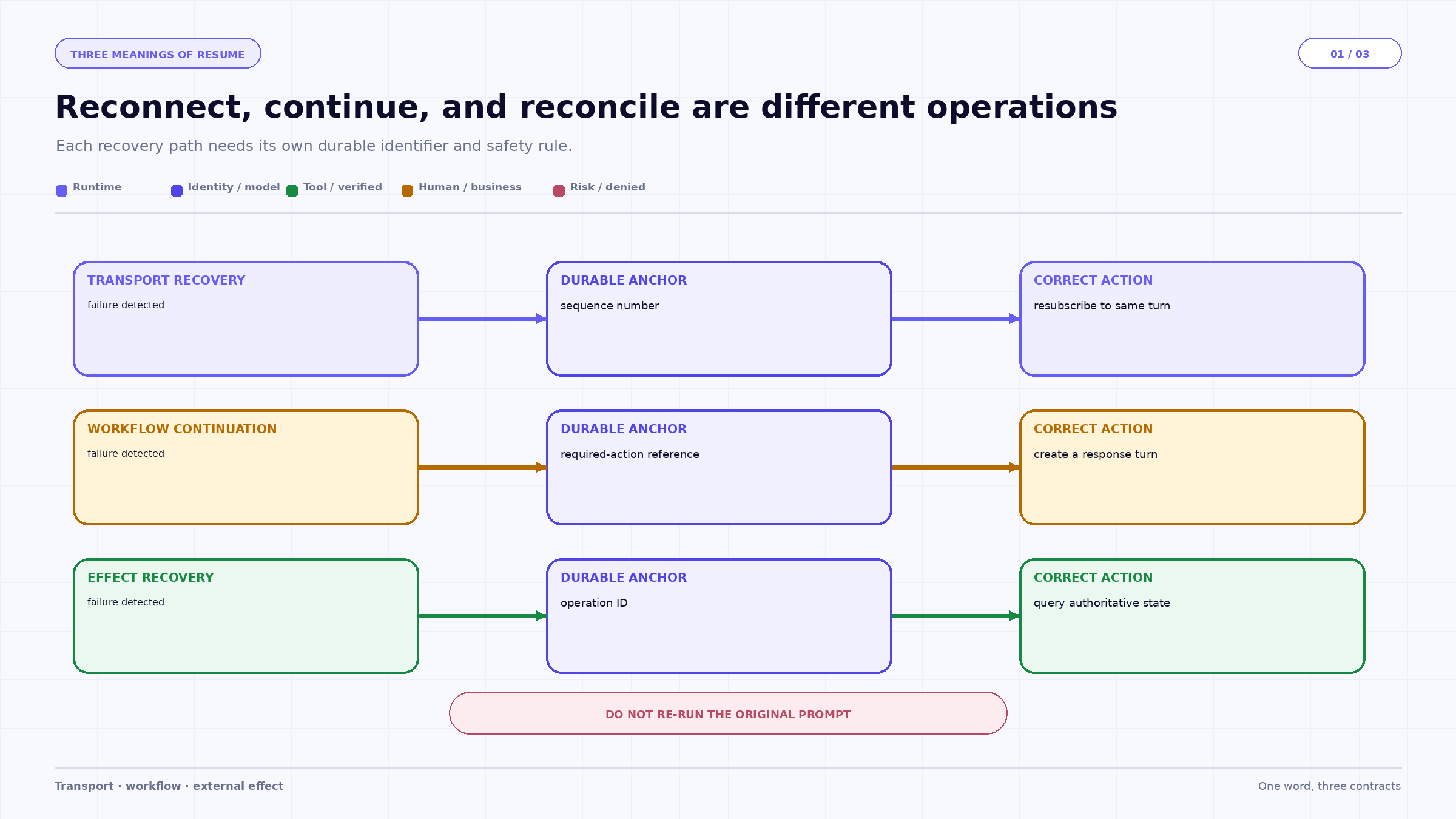Click the required-action reference text

[x=630, y=454]
